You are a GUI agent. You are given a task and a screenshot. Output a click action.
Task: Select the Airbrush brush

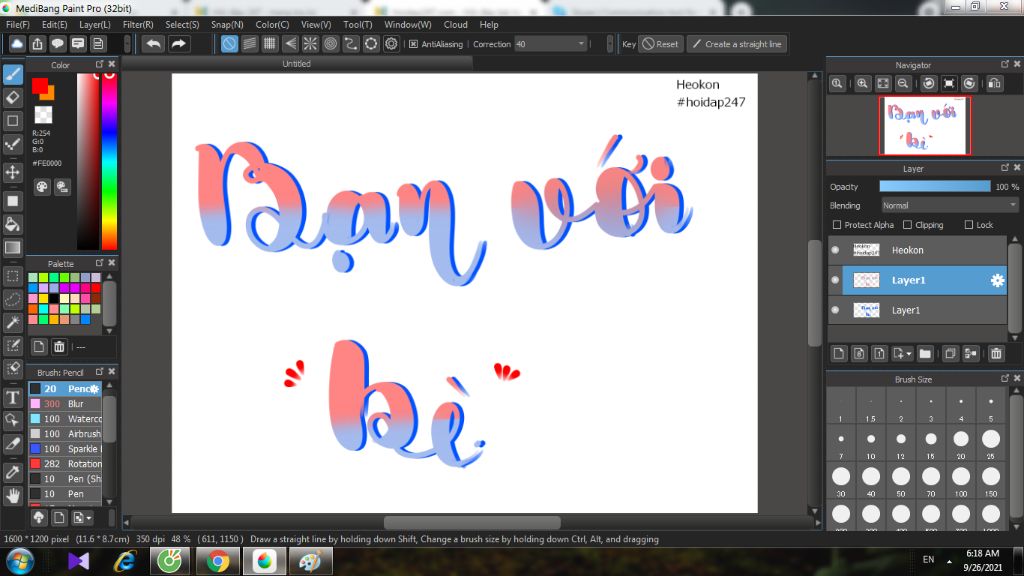point(65,434)
